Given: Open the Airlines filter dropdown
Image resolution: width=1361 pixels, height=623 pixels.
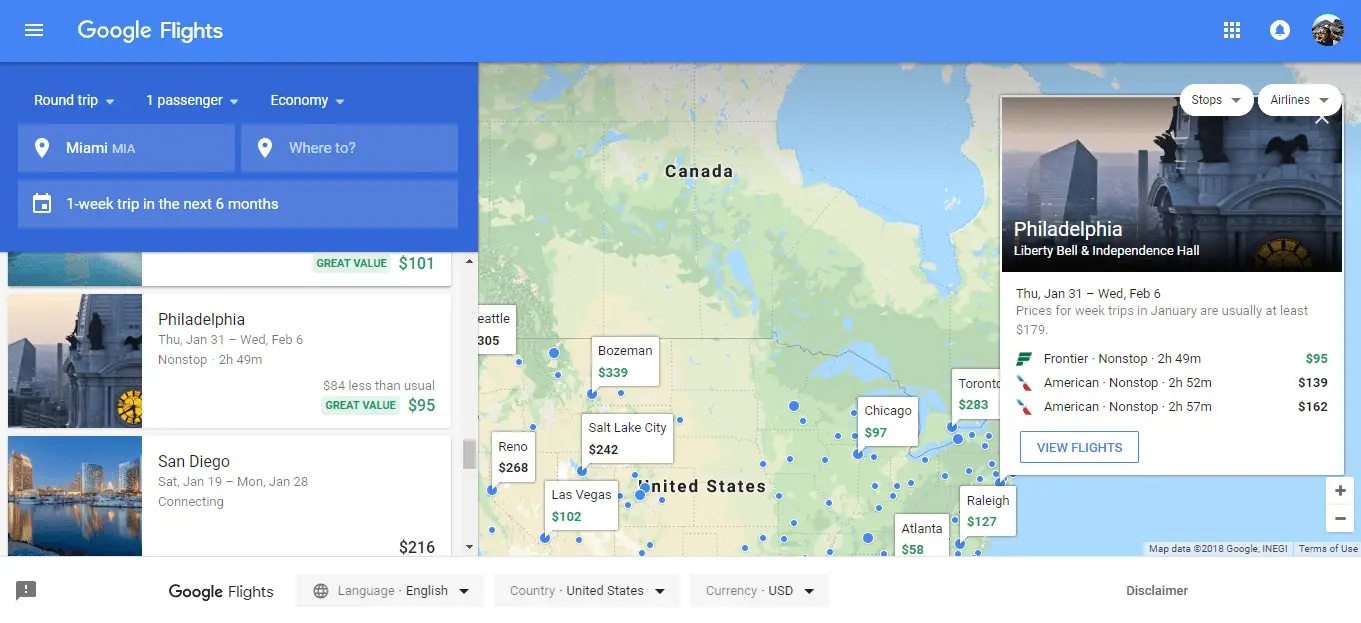Looking at the screenshot, I should pos(1300,100).
